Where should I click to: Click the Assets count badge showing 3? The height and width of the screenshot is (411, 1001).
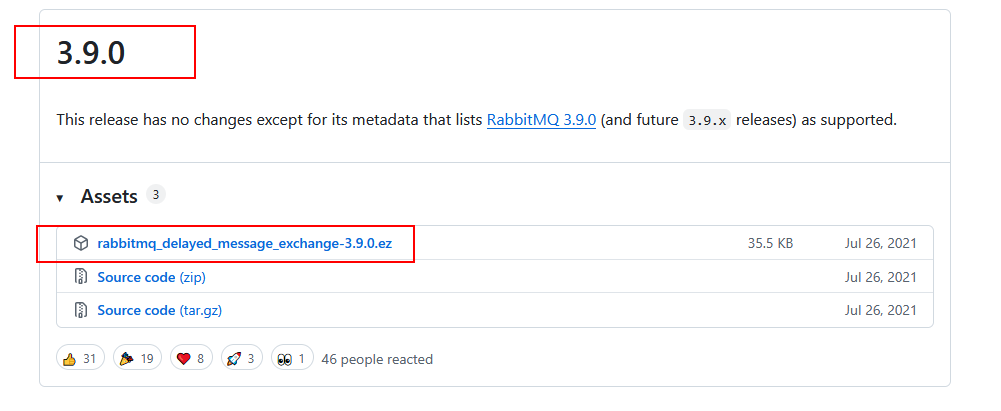click(x=155, y=195)
